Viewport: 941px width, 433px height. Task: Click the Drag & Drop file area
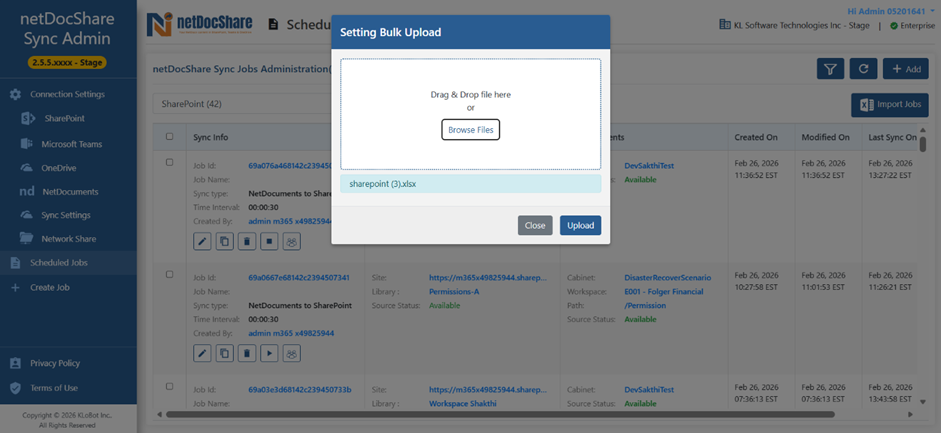[x=470, y=114]
